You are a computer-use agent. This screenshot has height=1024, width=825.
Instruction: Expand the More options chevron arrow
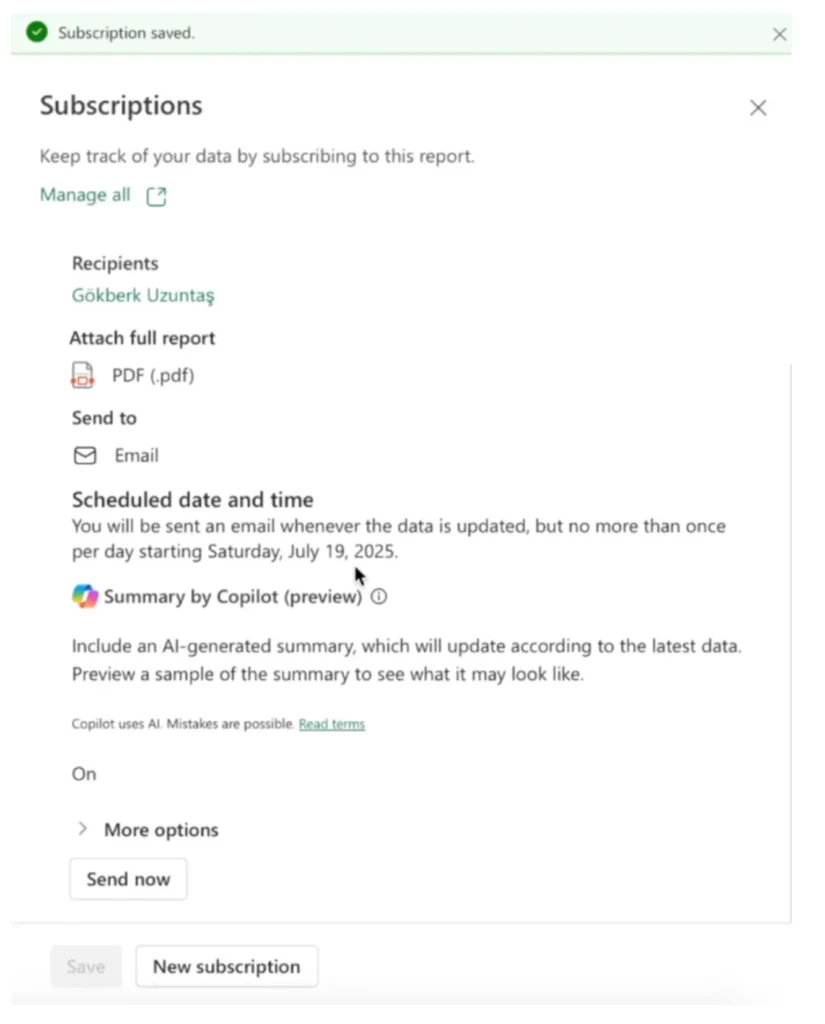83,829
